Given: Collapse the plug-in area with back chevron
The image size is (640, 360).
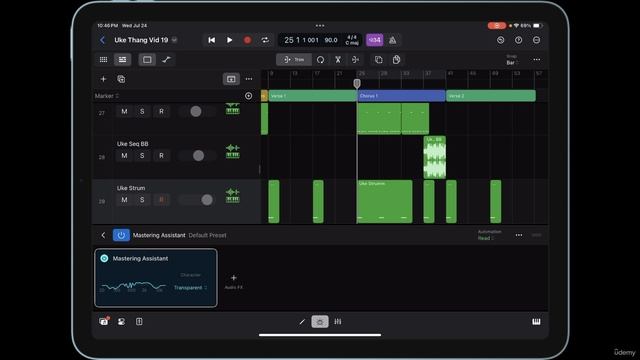Looking at the screenshot, I should point(103,235).
